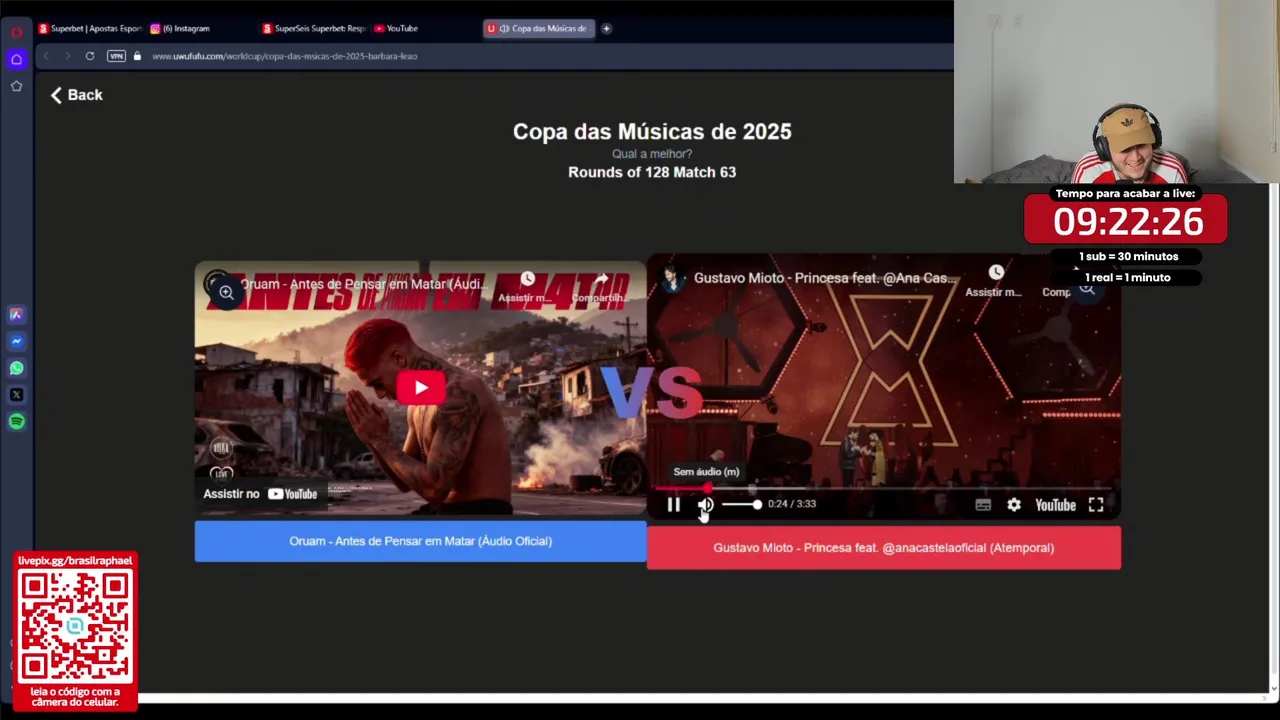Image resolution: width=1280 pixels, height=720 pixels.
Task: Click the 0:24 / 3:33 time display
Action: [792, 504]
